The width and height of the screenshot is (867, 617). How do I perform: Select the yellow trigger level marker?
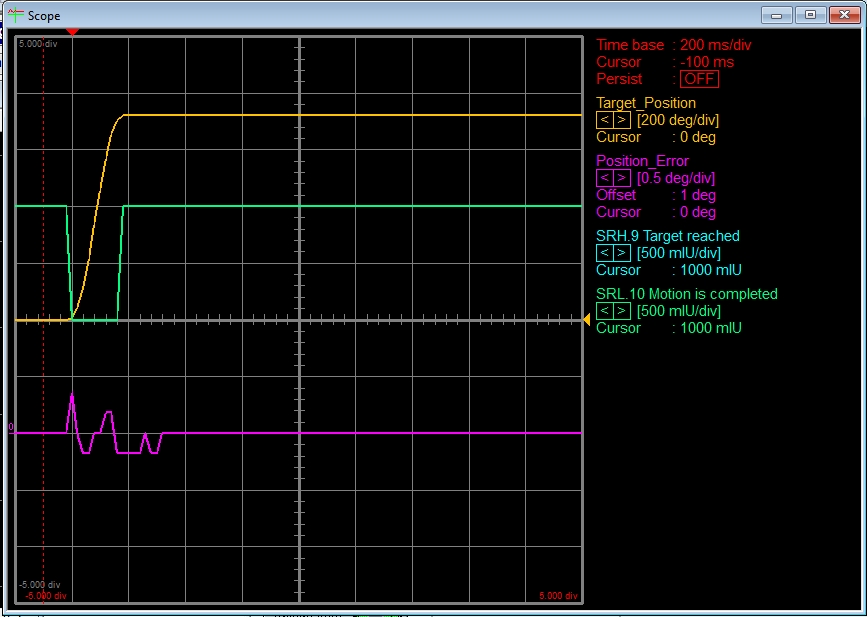point(585,319)
